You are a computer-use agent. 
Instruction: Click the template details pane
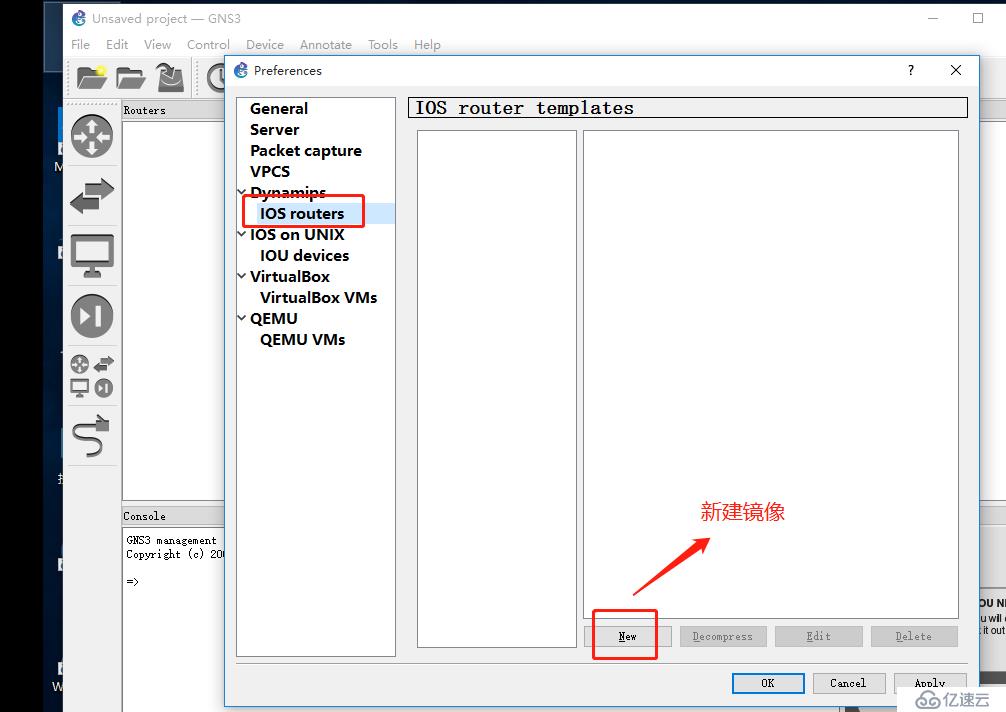[771, 374]
